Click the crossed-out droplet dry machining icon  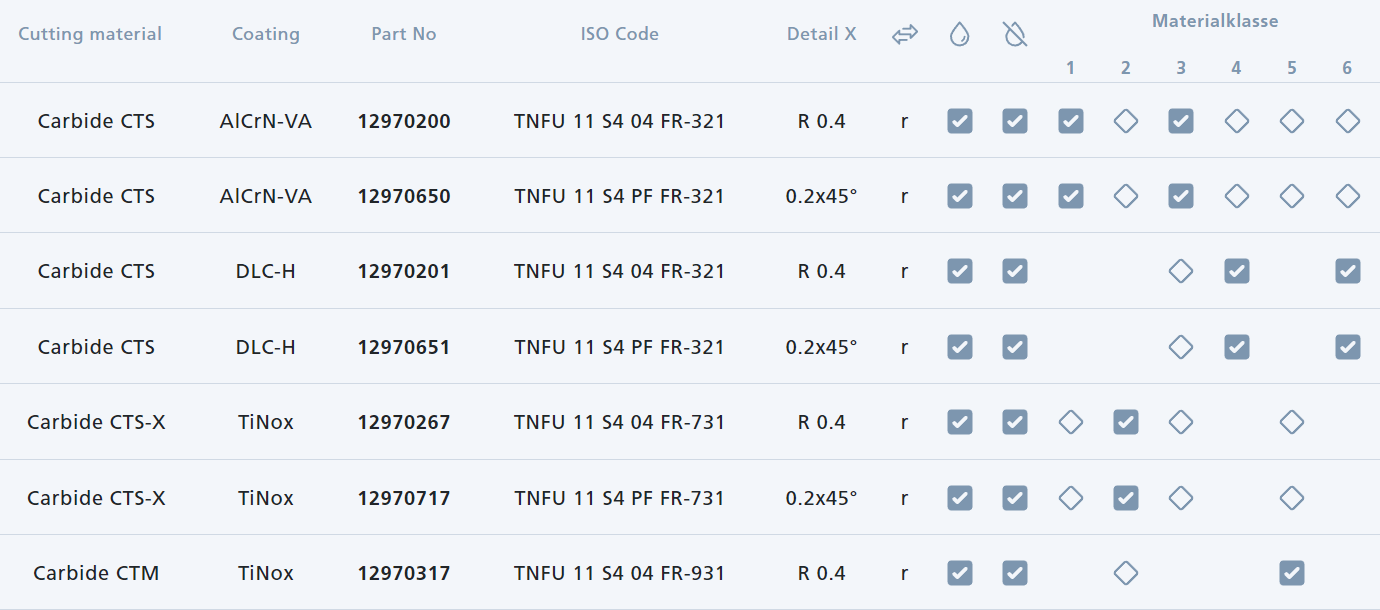point(1015,35)
